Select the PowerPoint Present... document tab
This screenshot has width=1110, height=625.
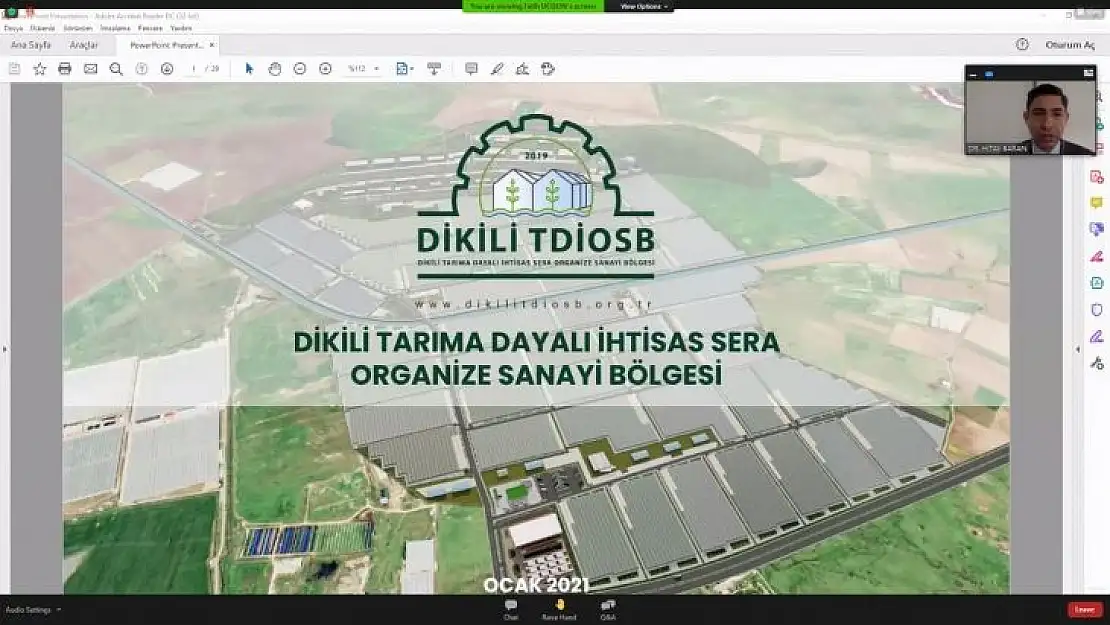click(166, 45)
